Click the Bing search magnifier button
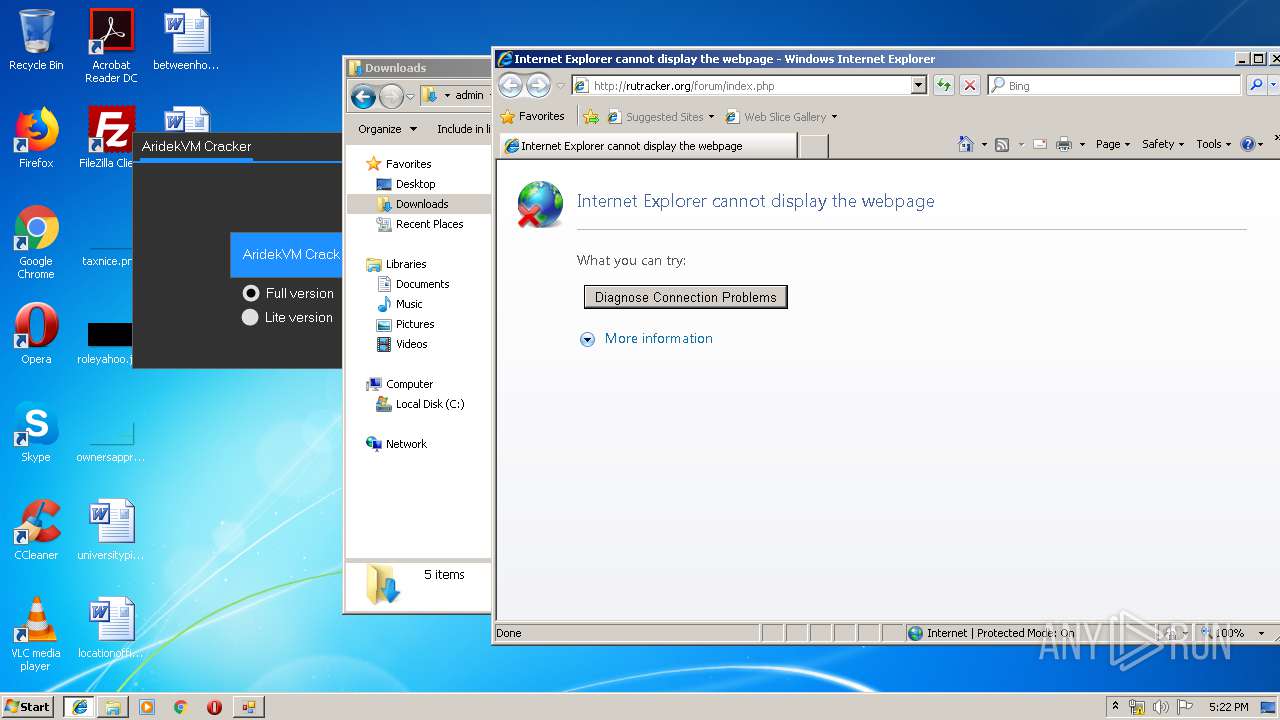Image resolution: width=1280 pixels, height=720 pixels. [x=1256, y=86]
